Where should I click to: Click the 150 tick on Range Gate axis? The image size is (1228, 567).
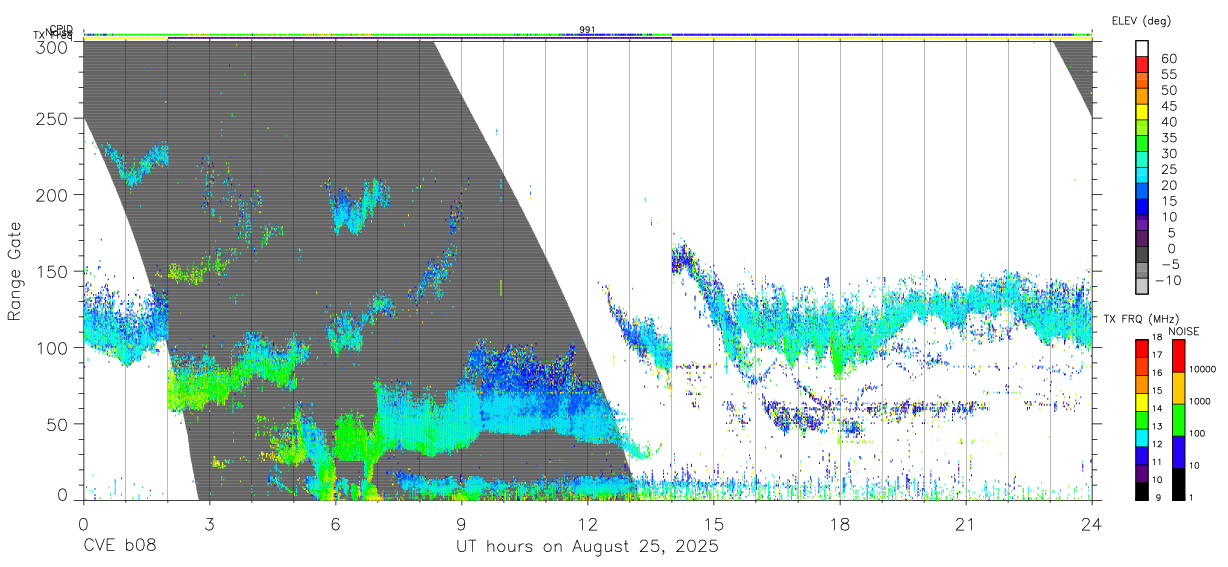(52, 271)
